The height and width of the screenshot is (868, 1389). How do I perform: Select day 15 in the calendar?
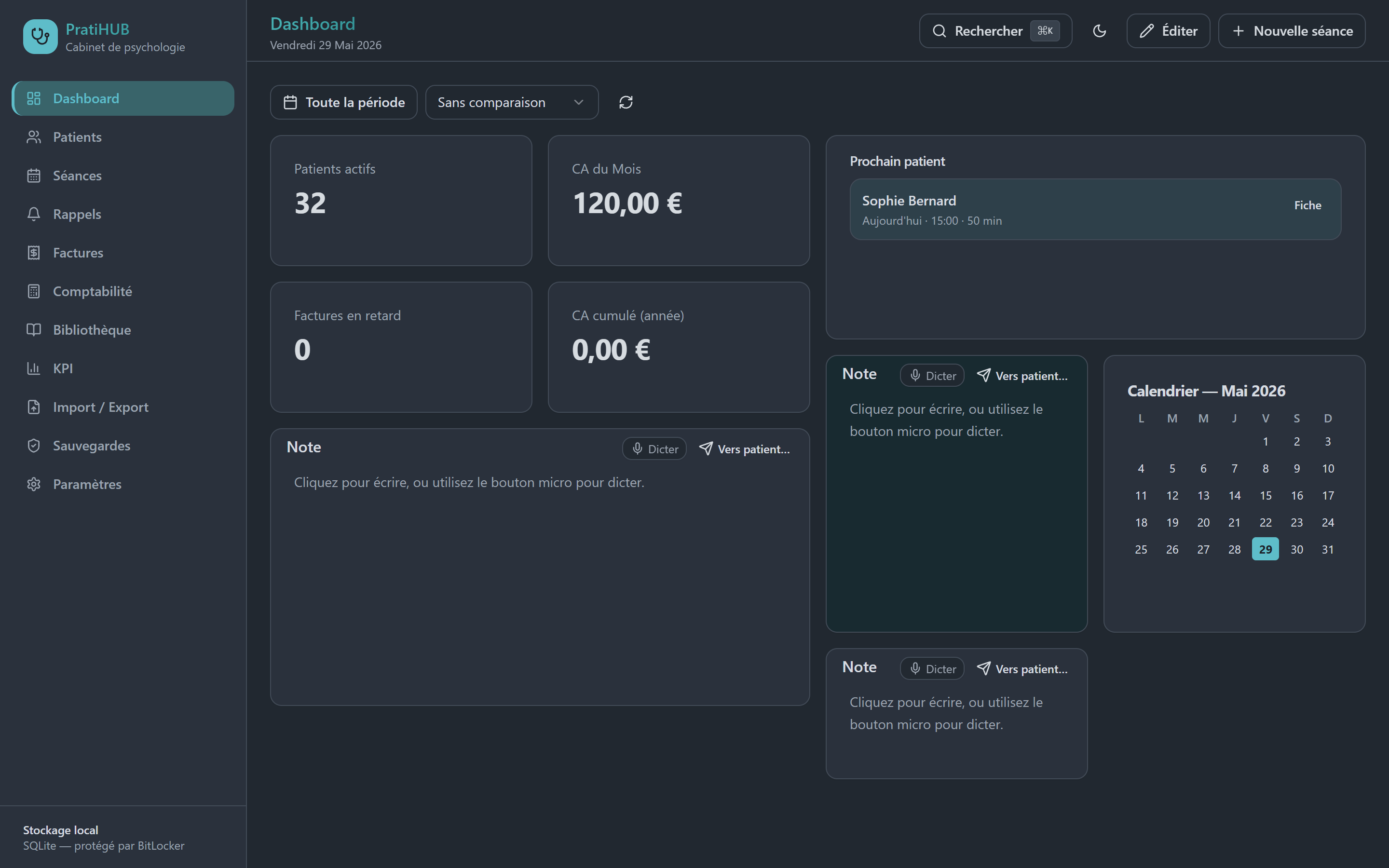click(1265, 495)
